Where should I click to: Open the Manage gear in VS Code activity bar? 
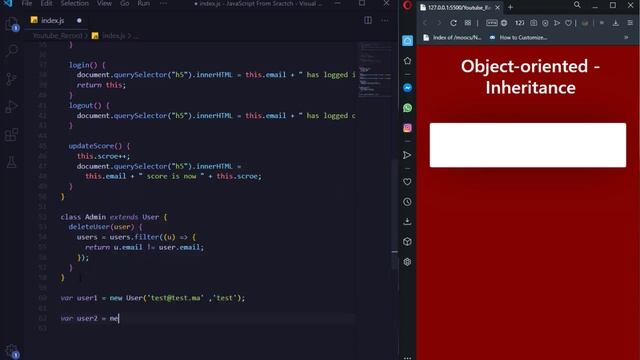pos(11,351)
